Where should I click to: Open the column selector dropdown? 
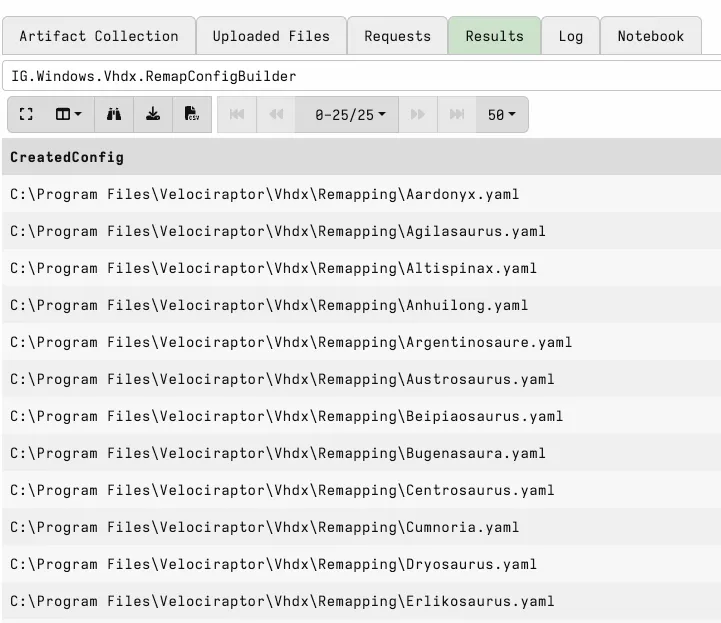(x=69, y=115)
